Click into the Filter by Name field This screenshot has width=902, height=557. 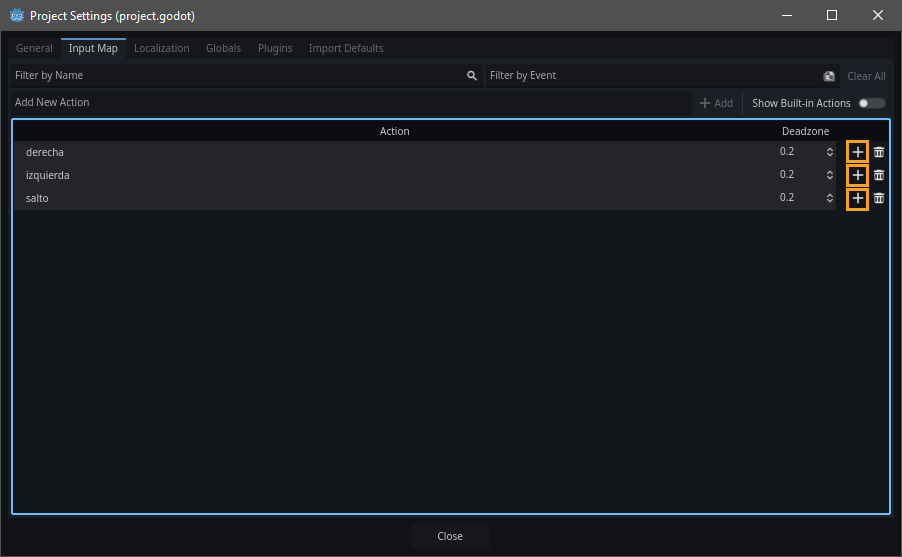click(x=235, y=76)
